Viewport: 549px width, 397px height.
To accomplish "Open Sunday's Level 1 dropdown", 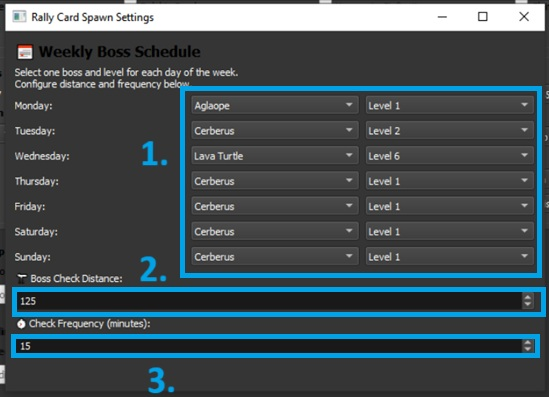I will coord(450,257).
